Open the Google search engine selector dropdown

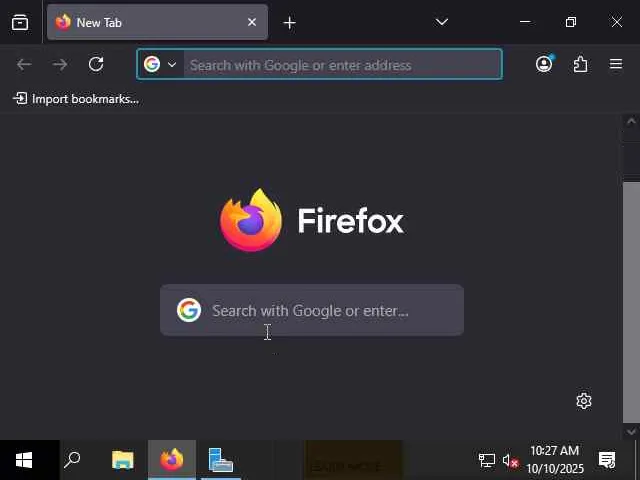coord(160,64)
